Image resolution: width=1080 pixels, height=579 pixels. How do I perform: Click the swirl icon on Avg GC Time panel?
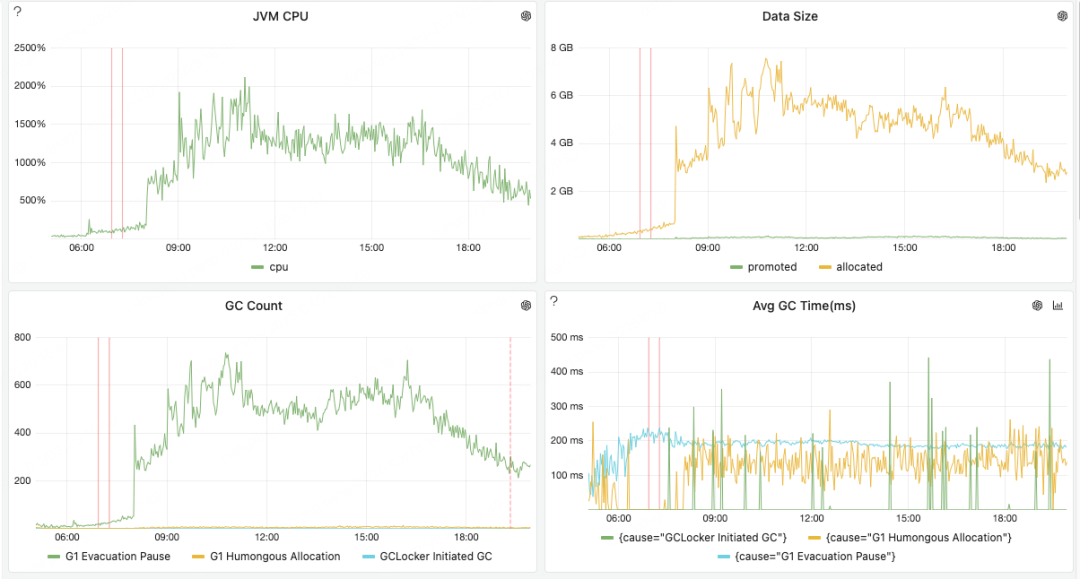click(x=1037, y=305)
